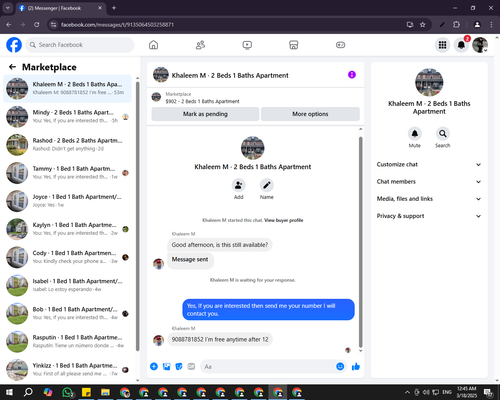Open the View buyer profile link
Screen dimensions: 500x400
point(284,220)
